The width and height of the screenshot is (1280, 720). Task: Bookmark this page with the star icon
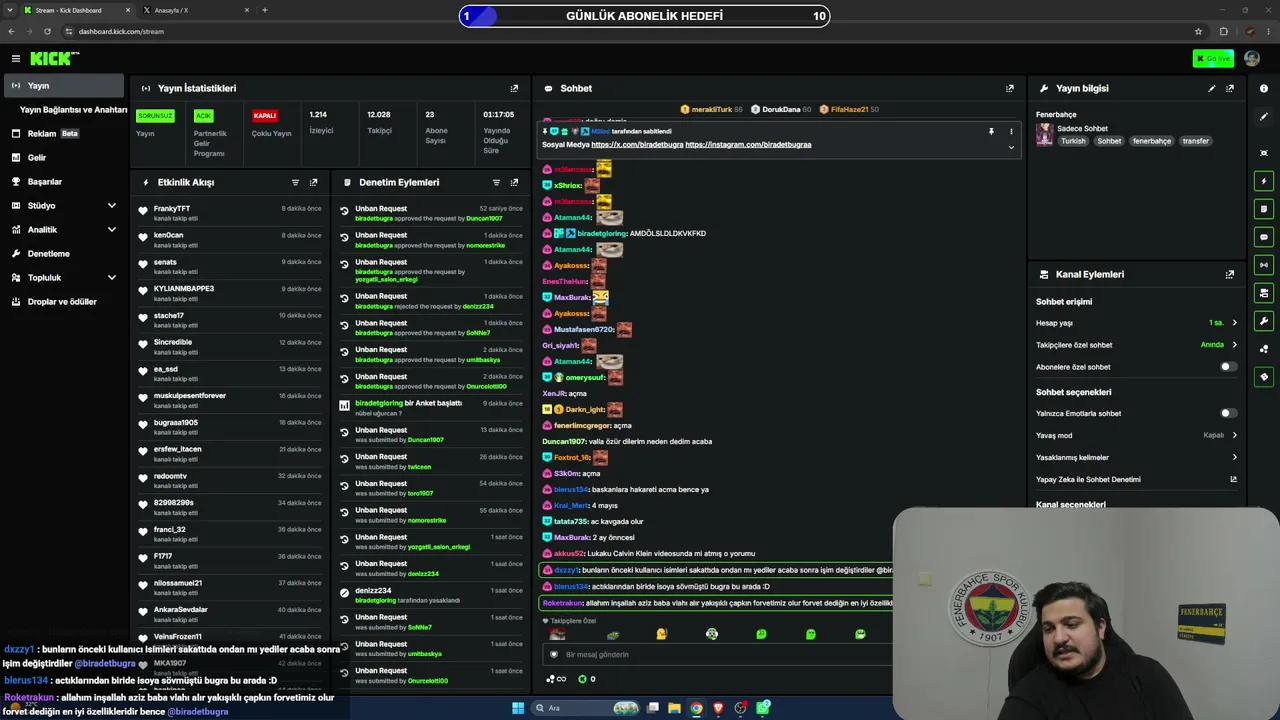[x=1198, y=31]
